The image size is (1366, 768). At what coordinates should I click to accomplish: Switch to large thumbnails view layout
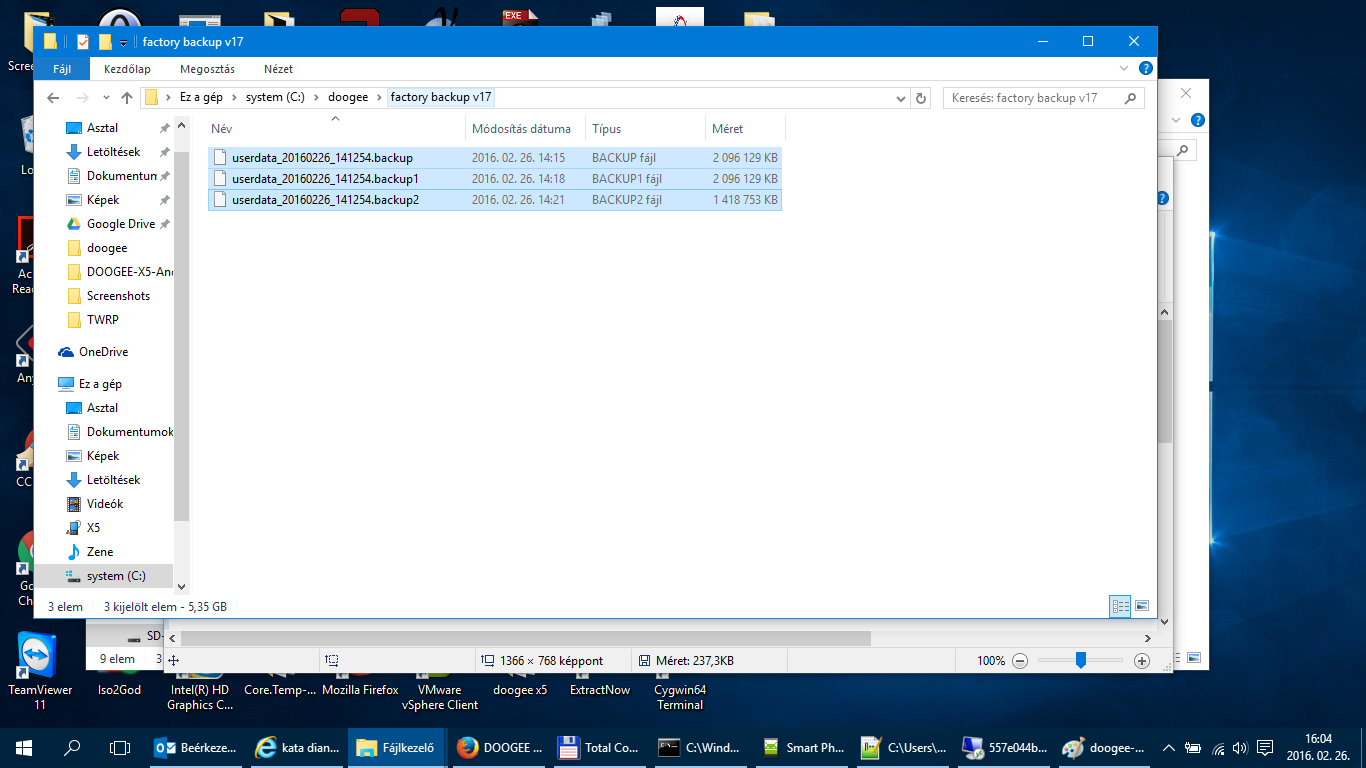pyautogui.click(x=1142, y=606)
